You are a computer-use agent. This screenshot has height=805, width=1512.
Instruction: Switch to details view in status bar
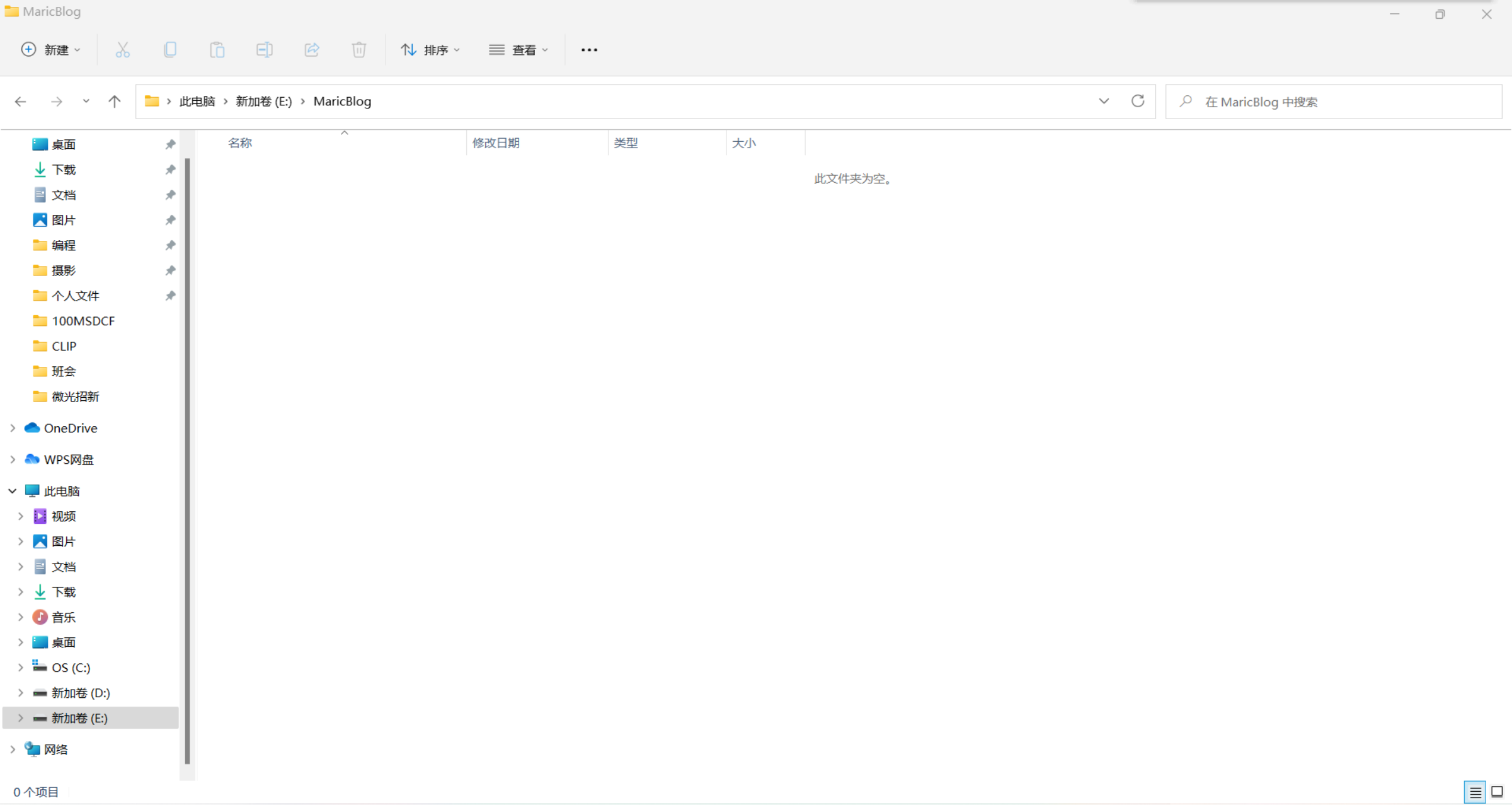[x=1475, y=792]
